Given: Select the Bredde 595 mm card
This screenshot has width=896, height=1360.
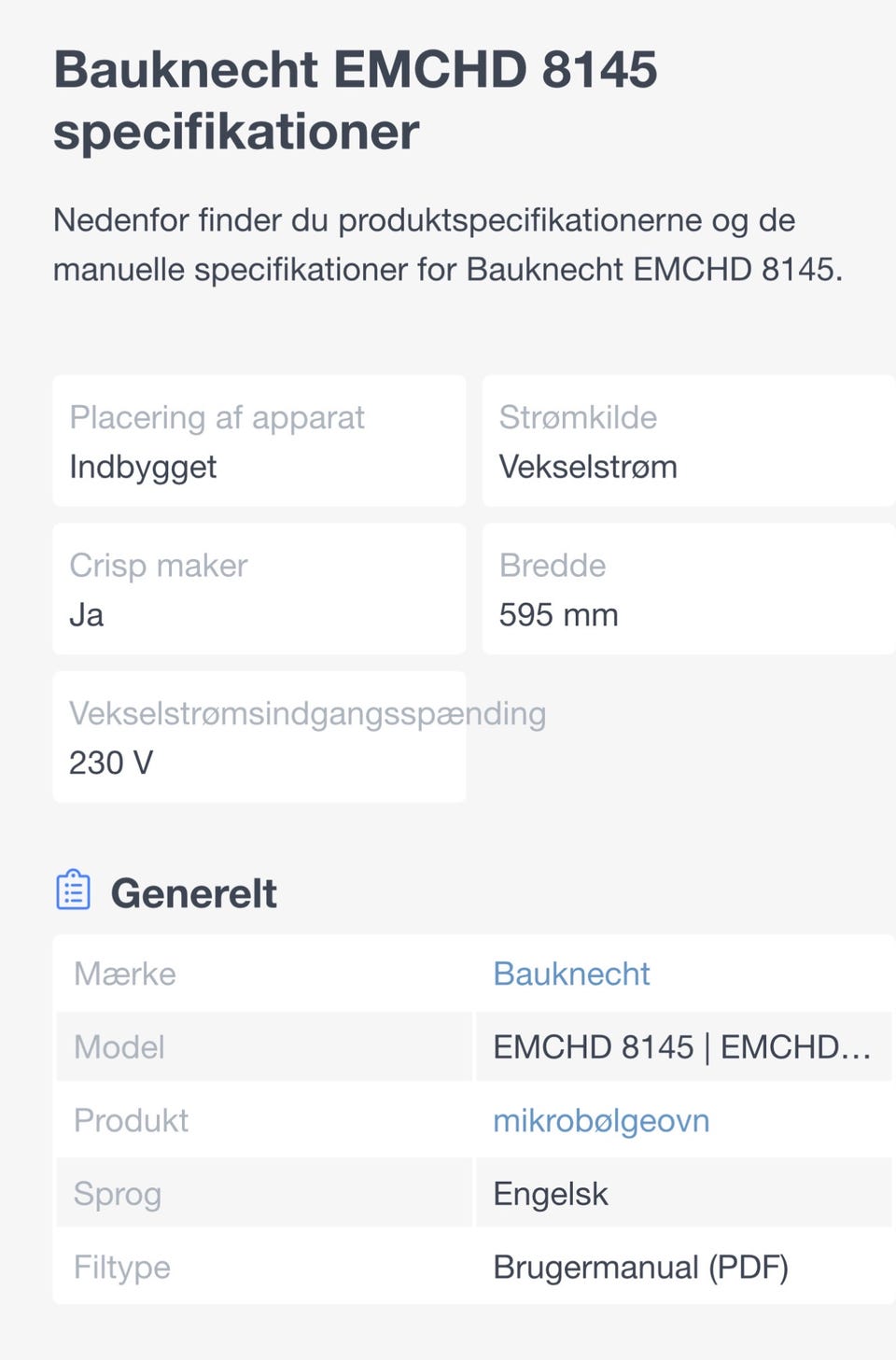Looking at the screenshot, I should (689, 589).
